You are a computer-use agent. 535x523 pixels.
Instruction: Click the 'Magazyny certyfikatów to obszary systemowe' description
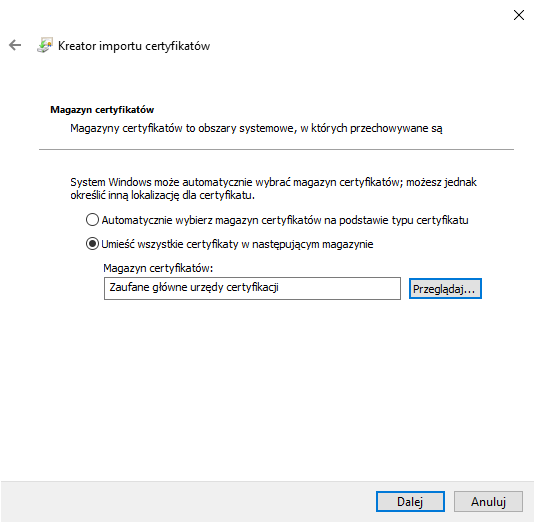[256, 128]
